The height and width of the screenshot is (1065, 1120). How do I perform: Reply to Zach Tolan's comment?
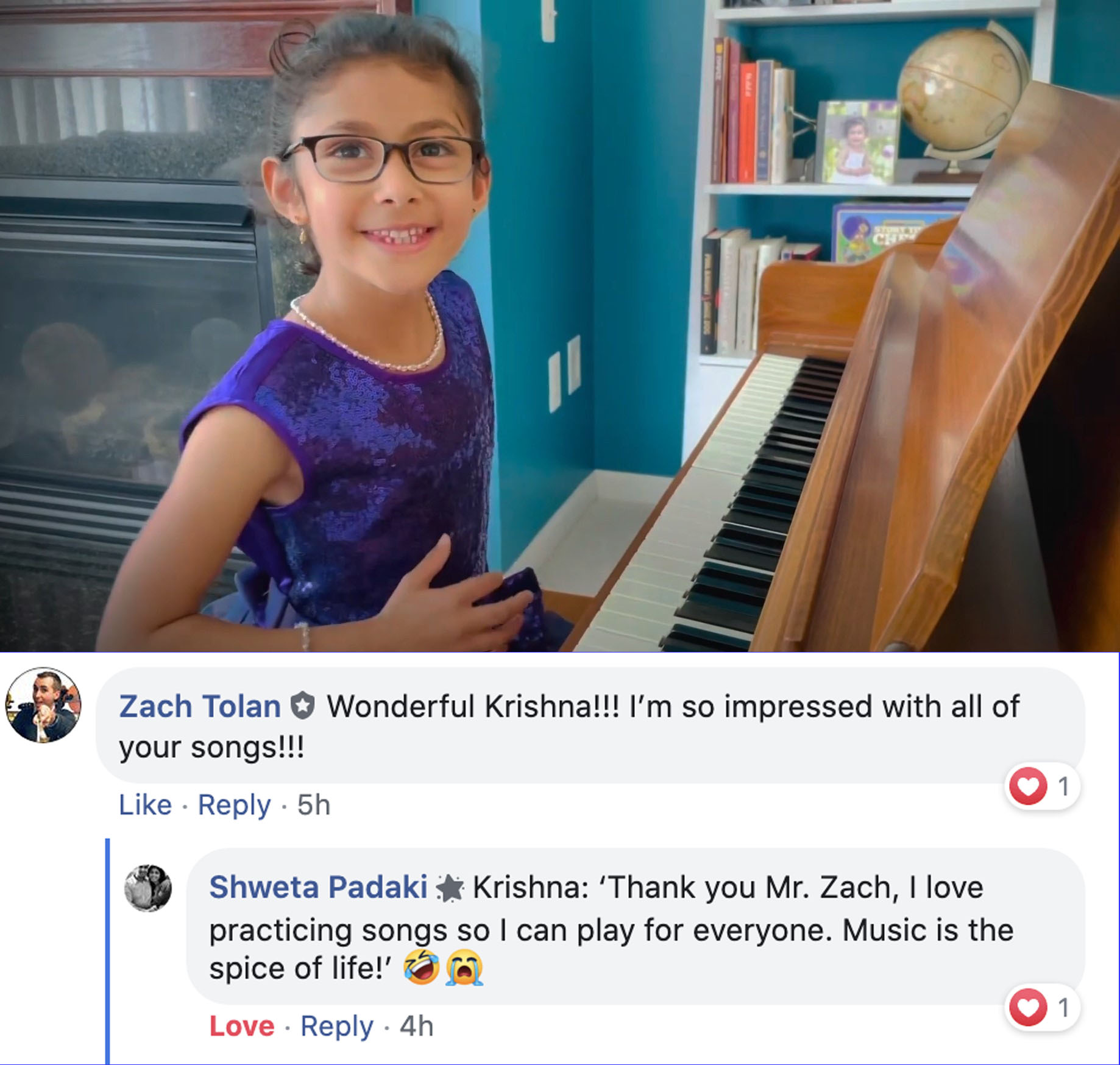[234, 805]
